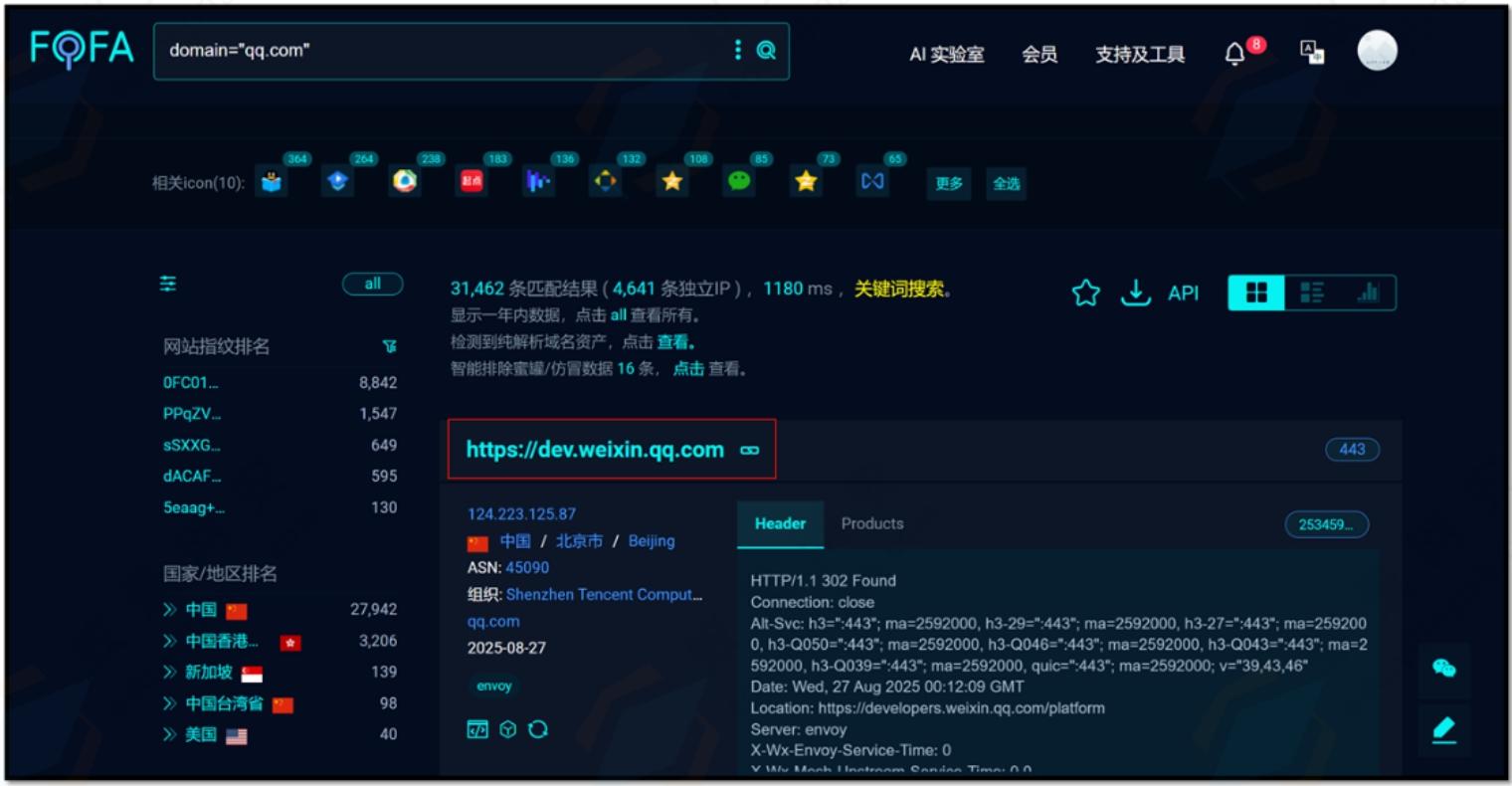The image size is (1512, 786).
Task: Click the language translate icon
Action: tap(1312, 53)
